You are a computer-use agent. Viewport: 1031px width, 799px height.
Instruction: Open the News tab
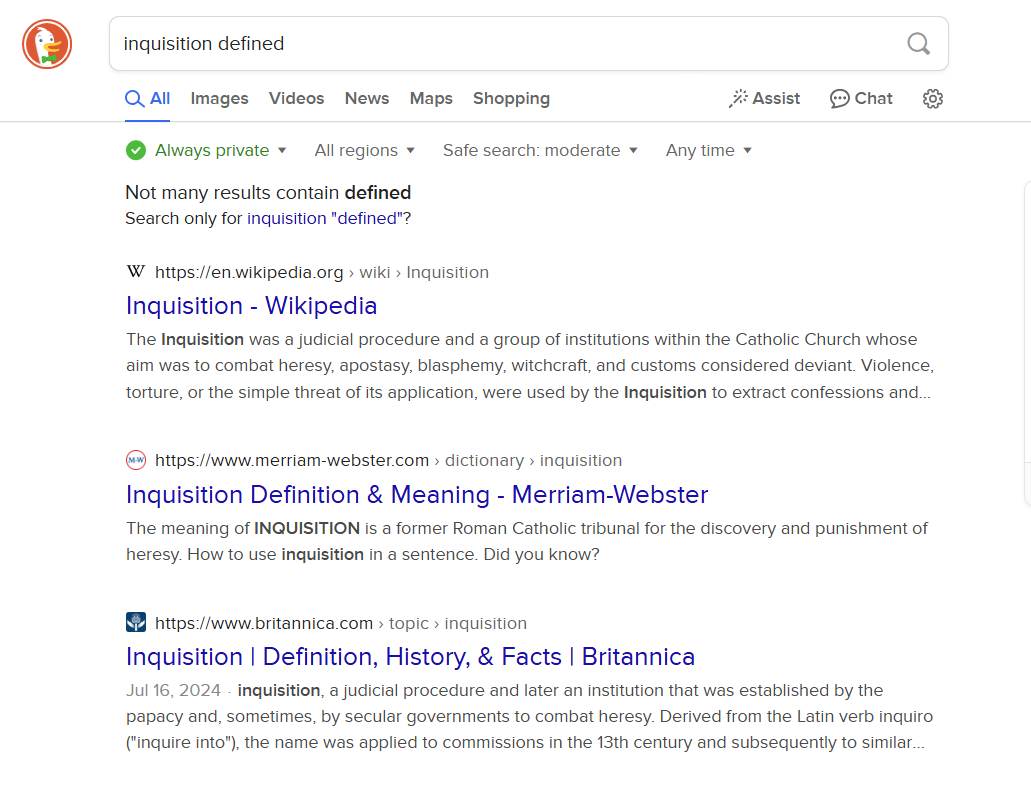(367, 99)
